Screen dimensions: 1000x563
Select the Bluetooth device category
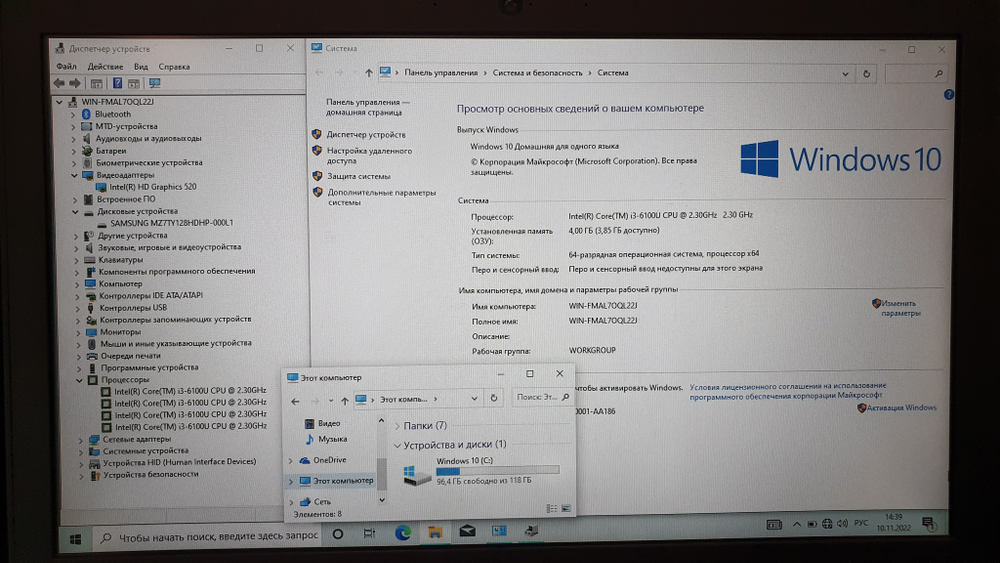click(x=112, y=114)
